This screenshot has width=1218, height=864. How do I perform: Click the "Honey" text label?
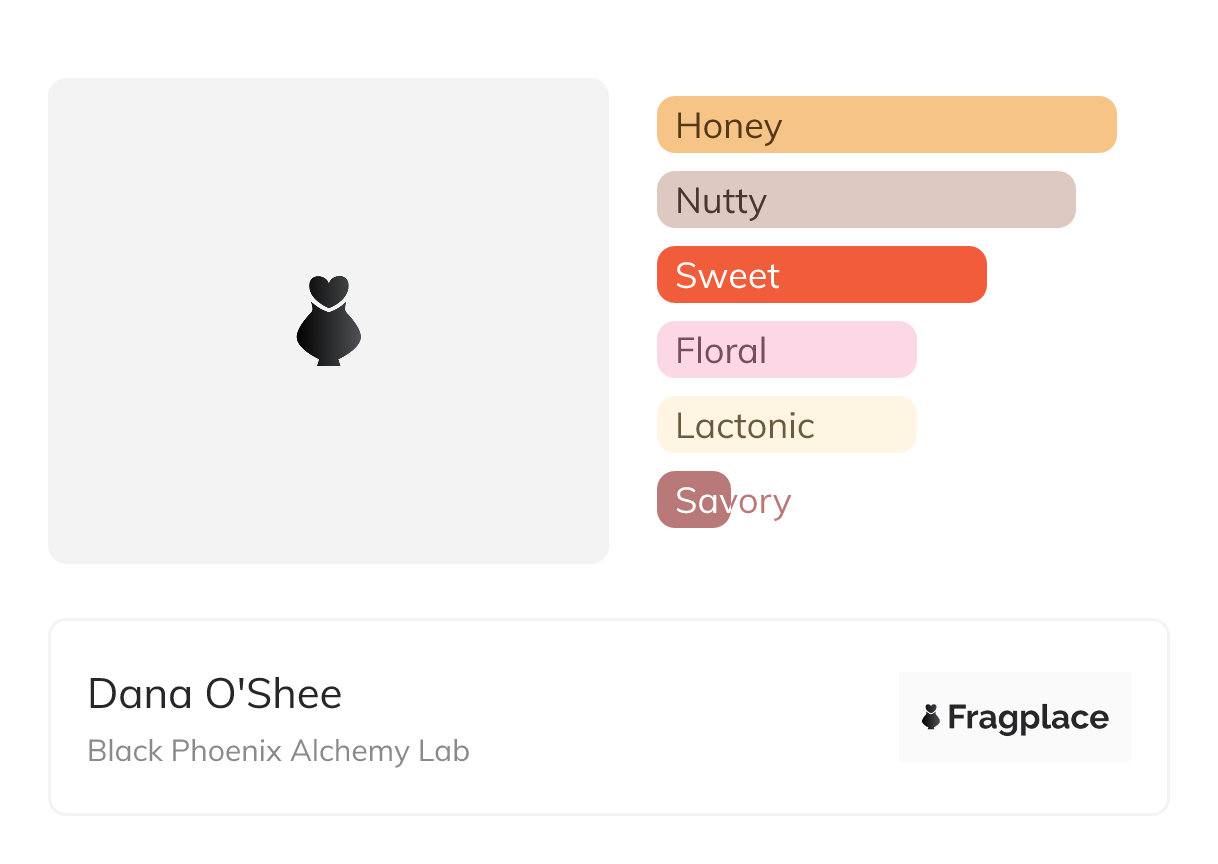pos(729,126)
